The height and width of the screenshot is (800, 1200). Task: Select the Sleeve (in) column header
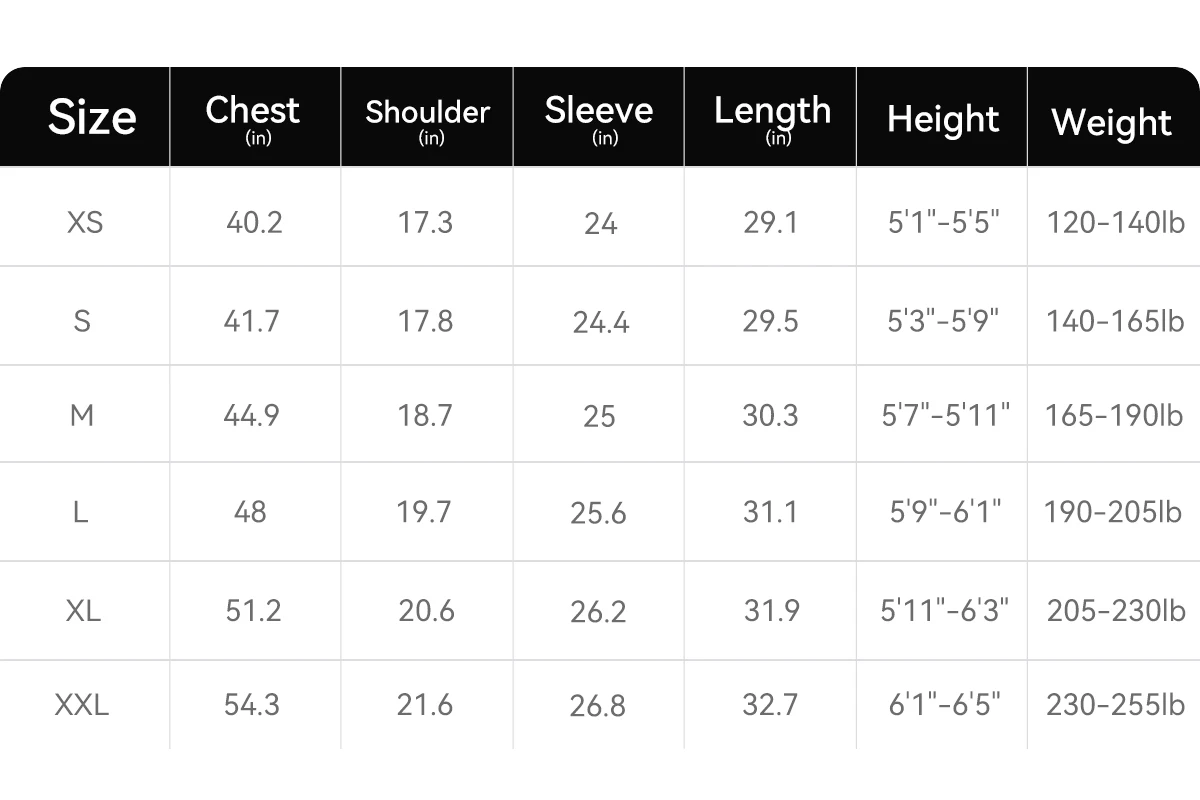tap(599, 118)
